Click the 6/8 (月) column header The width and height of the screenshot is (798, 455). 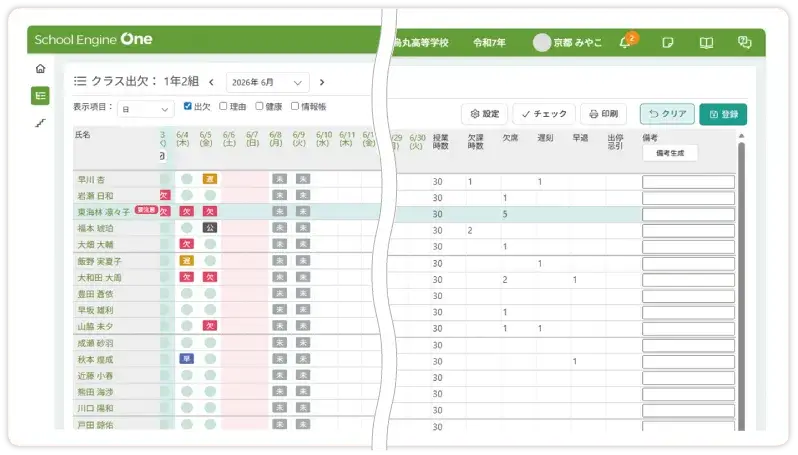click(275, 138)
